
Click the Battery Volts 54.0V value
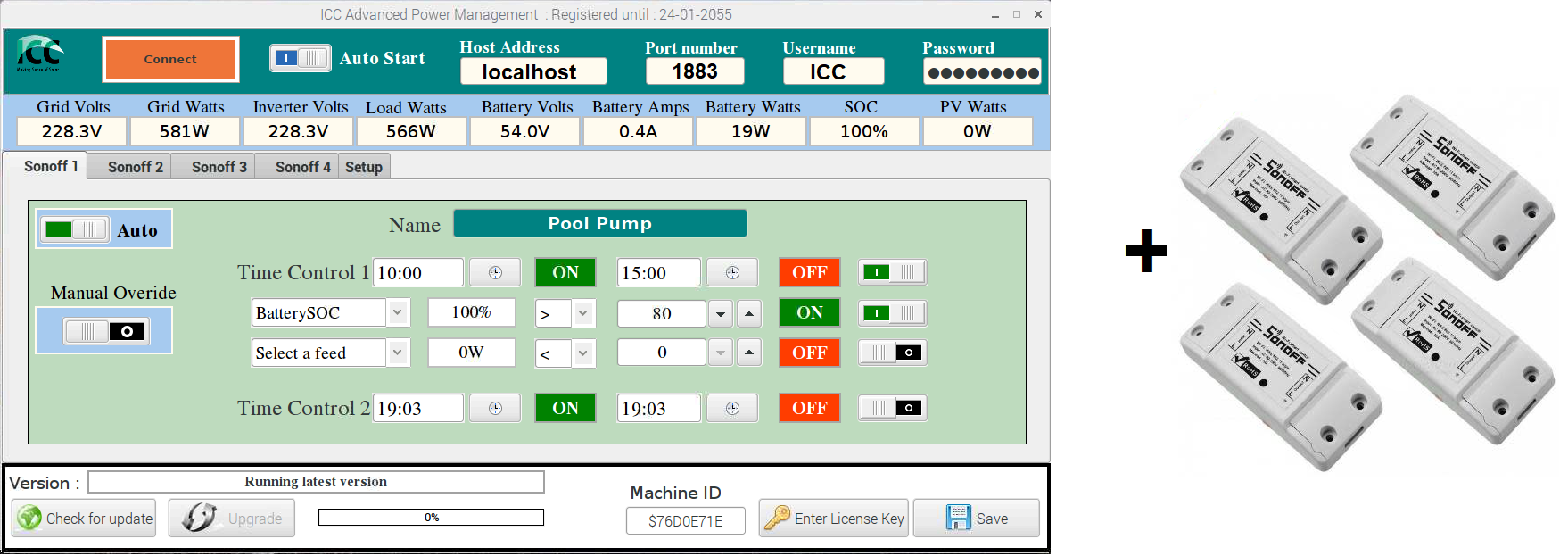(524, 131)
